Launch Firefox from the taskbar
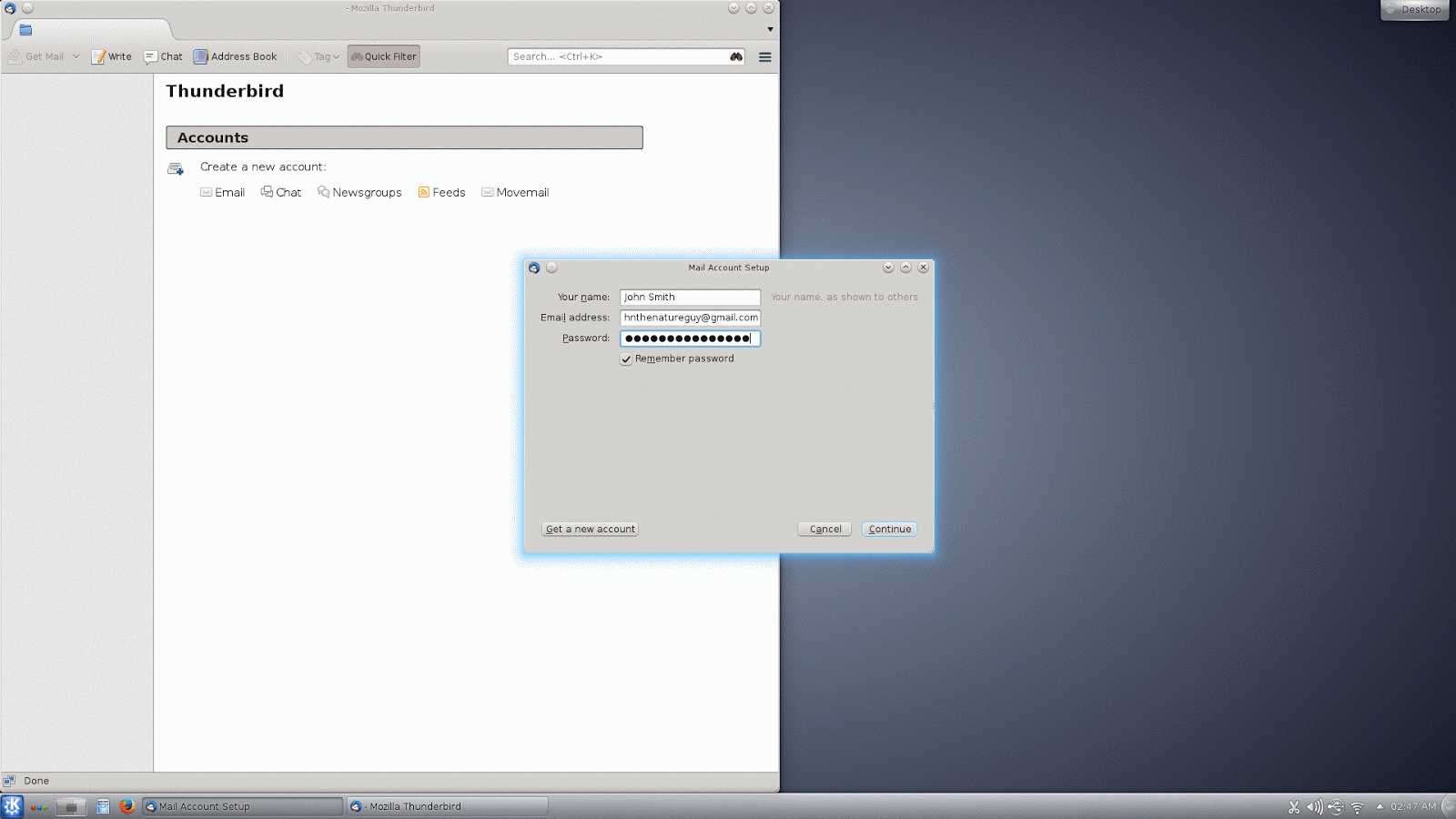 coord(126,806)
